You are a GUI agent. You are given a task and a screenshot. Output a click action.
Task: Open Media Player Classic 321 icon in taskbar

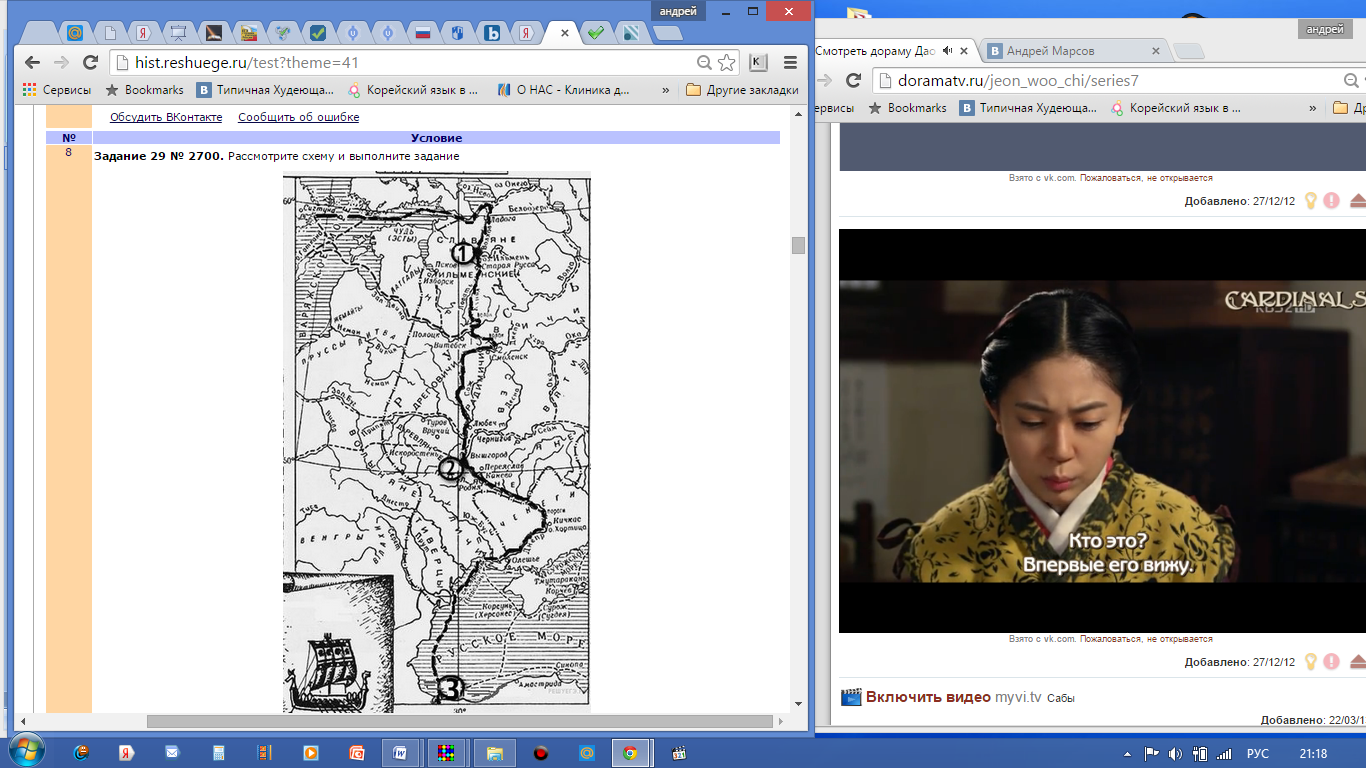[679, 753]
